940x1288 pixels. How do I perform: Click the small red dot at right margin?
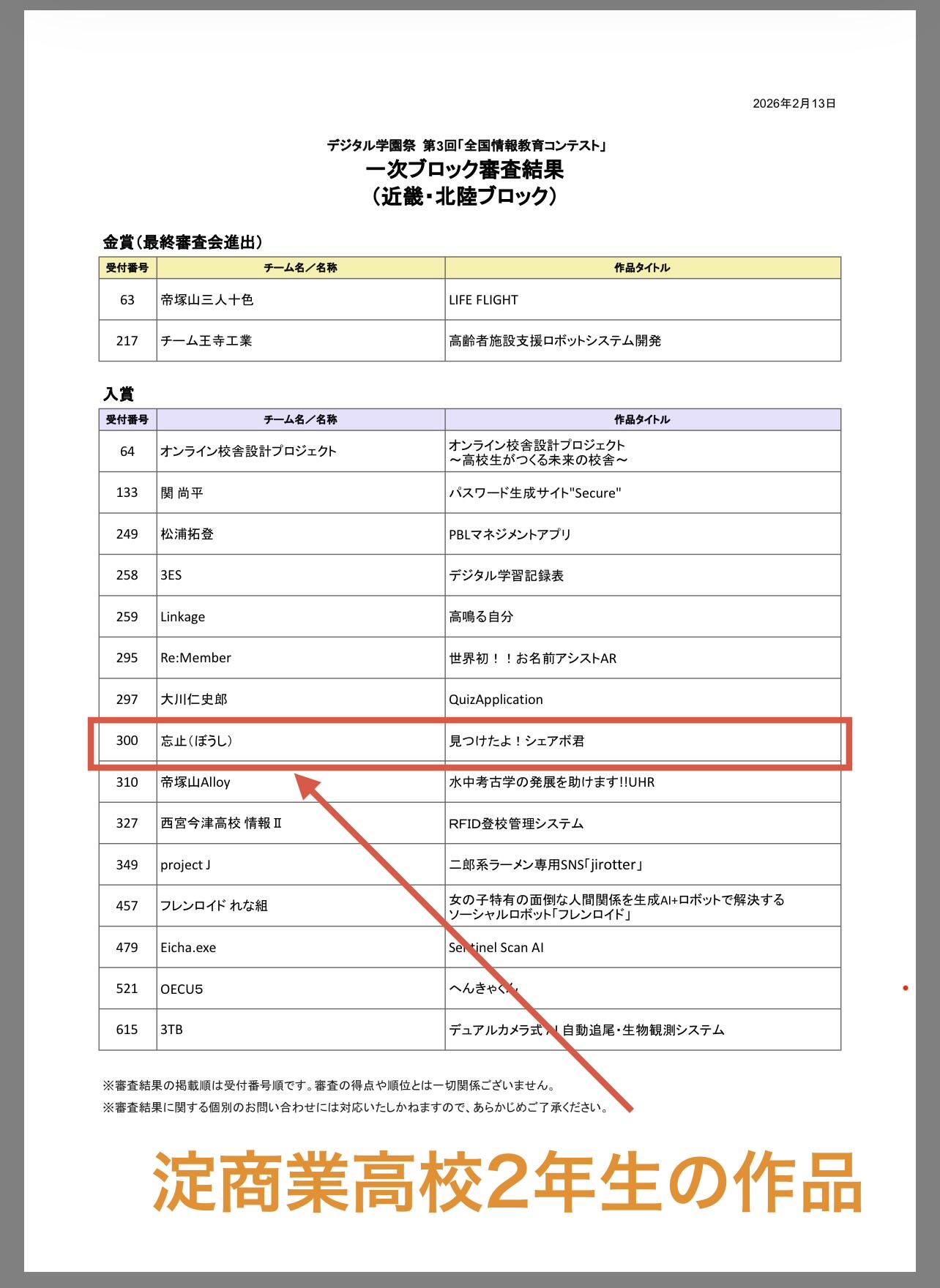(906, 989)
